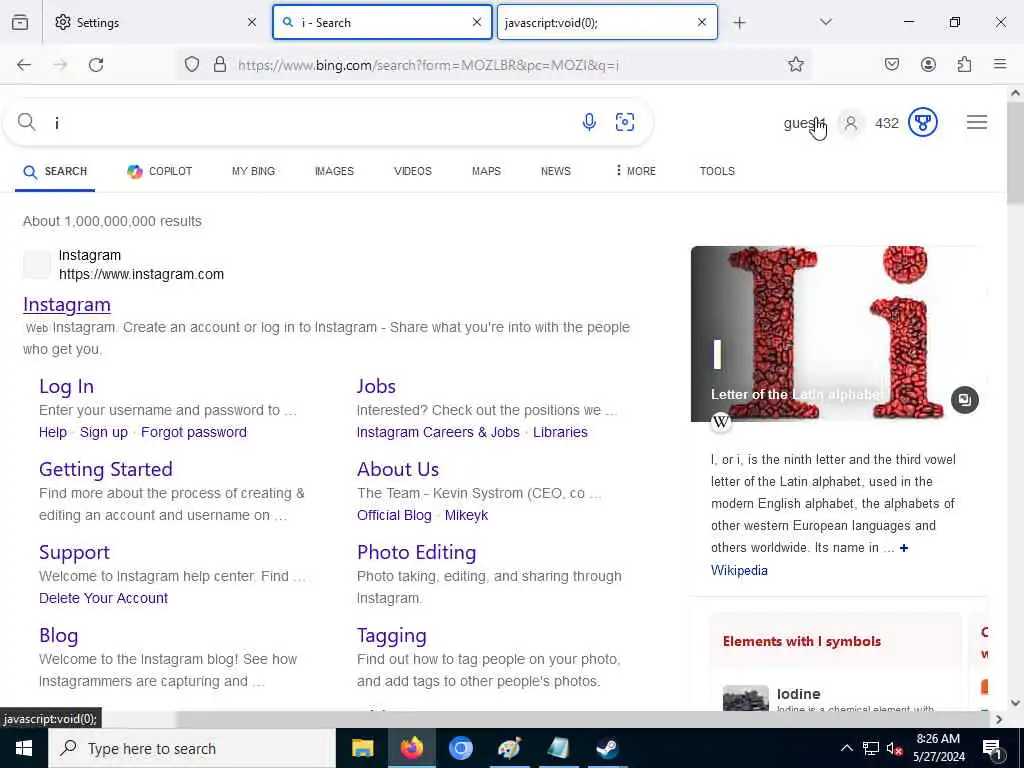Image resolution: width=1024 pixels, height=768 pixels.
Task: Open the TOOLS option
Action: pos(717,171)
